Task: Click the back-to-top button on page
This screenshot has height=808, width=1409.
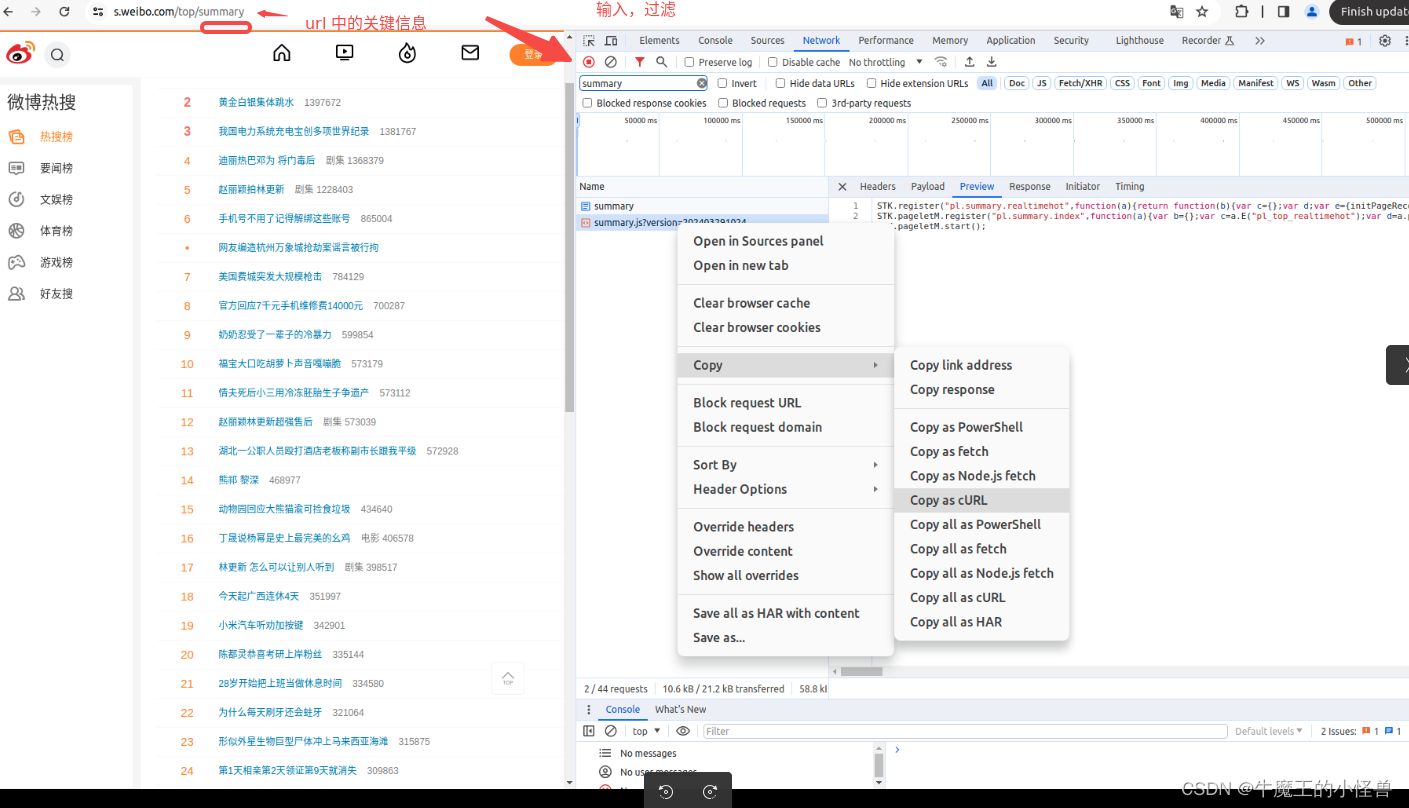Action: click(x=508, y=679)
